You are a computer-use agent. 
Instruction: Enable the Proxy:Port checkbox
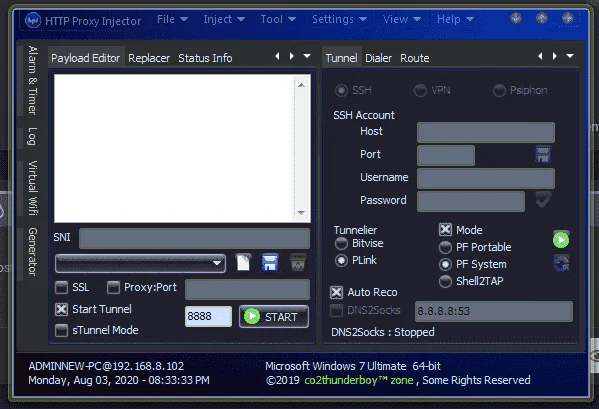113,288
